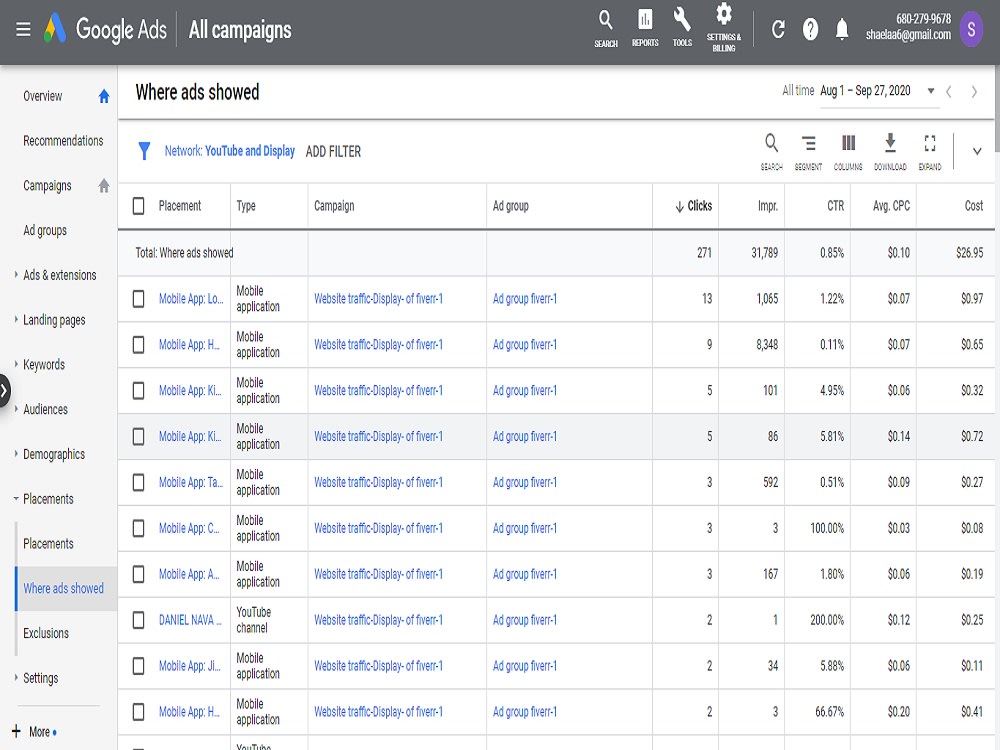Screen dimensions: 1000x750
Task: Sort table by Clicks column header
Action: pyautogui.click(x=693, y=206)
